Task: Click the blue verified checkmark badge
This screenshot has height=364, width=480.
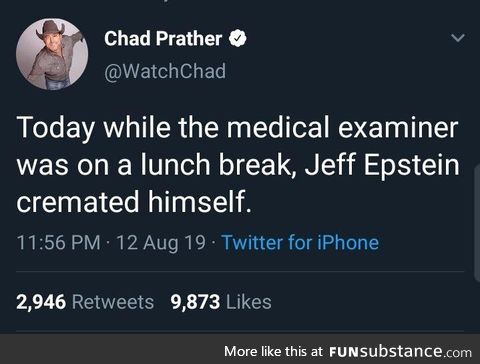Action: tap(237, 38)
